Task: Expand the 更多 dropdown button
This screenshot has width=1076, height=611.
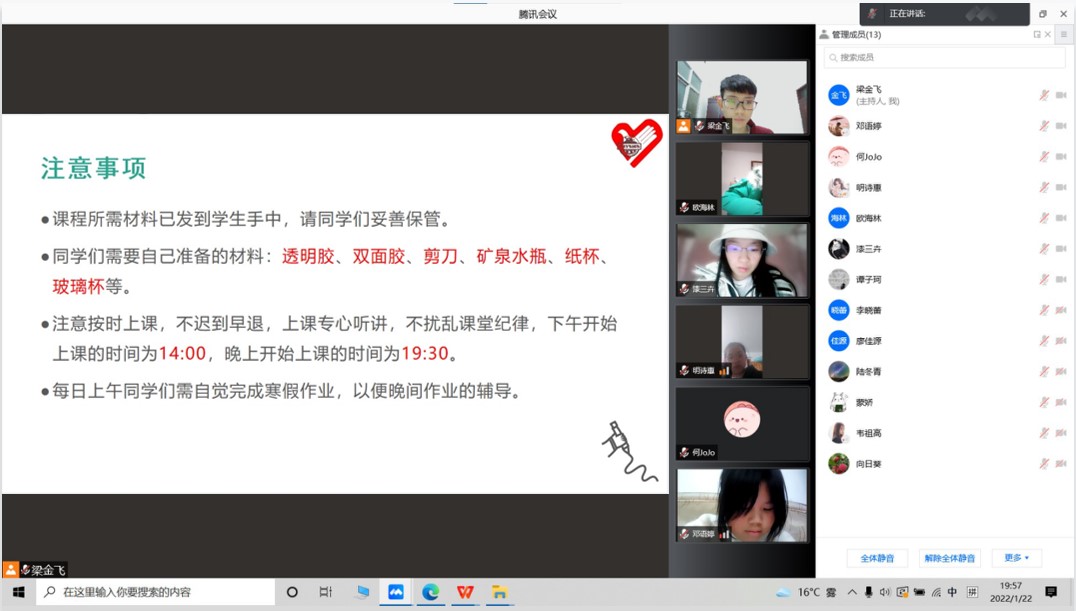Action: [x=1016, y=558]
